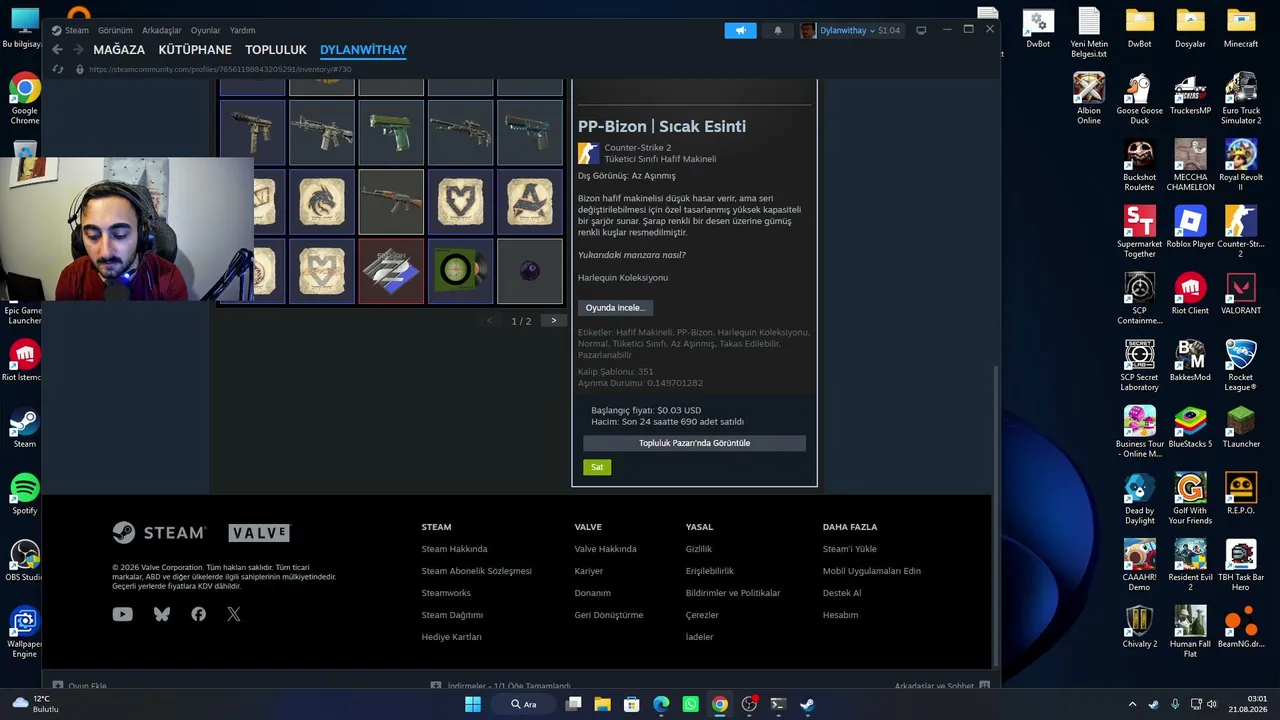The height and width of the screenshot is (720, 1280).
Task: Open the OBS Studio taskbar icon
Action: tap(749, 704)
